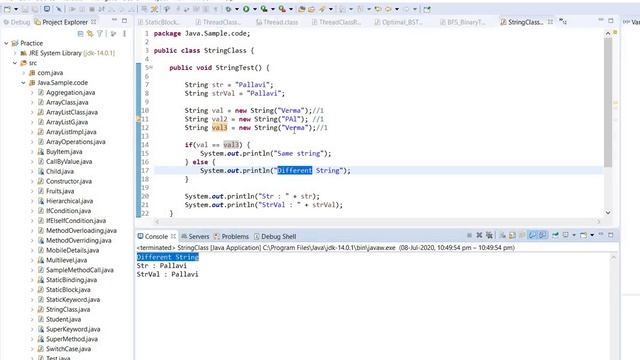
Task: Switch to the Optimal_BST editor tab
Action: (399, 22)
